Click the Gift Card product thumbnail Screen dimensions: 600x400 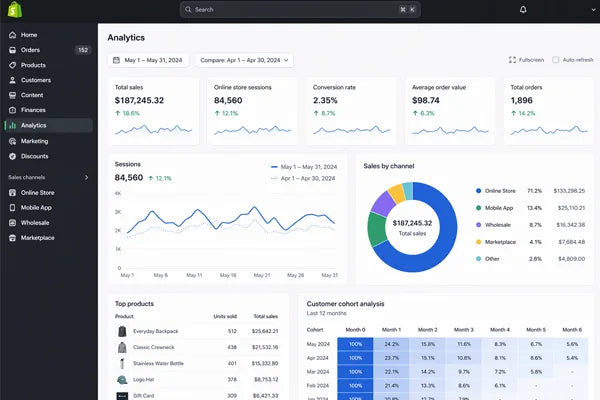pyautogui.click(x=122, y=395)
